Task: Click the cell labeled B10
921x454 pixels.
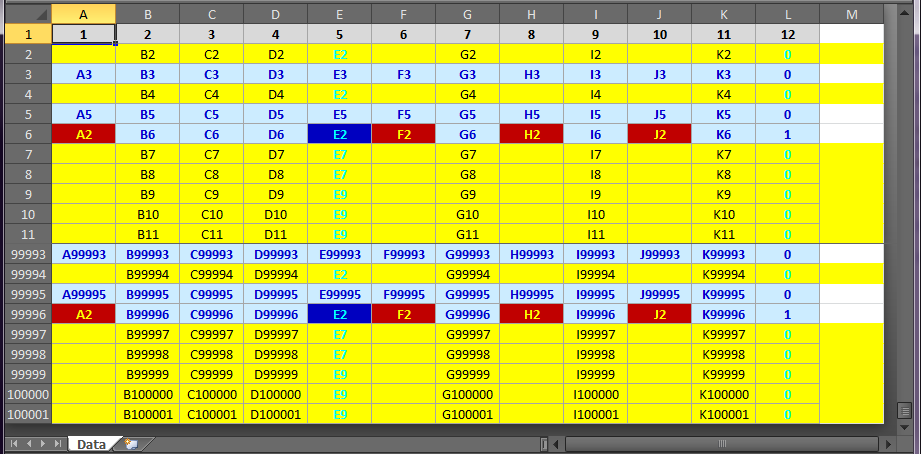Action: 147,214
